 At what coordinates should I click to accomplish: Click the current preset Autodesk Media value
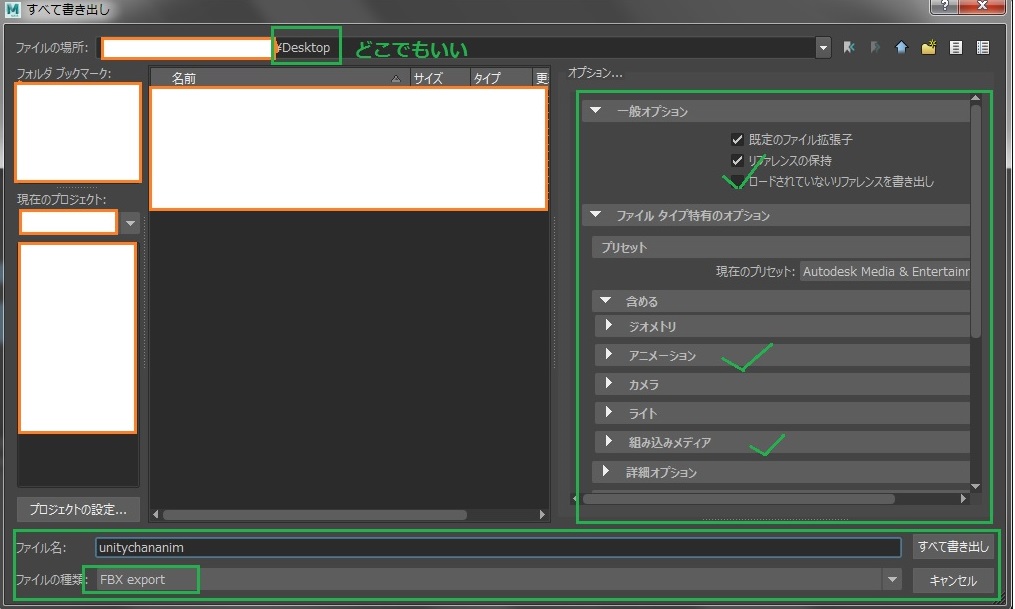[x=886, y=272]
